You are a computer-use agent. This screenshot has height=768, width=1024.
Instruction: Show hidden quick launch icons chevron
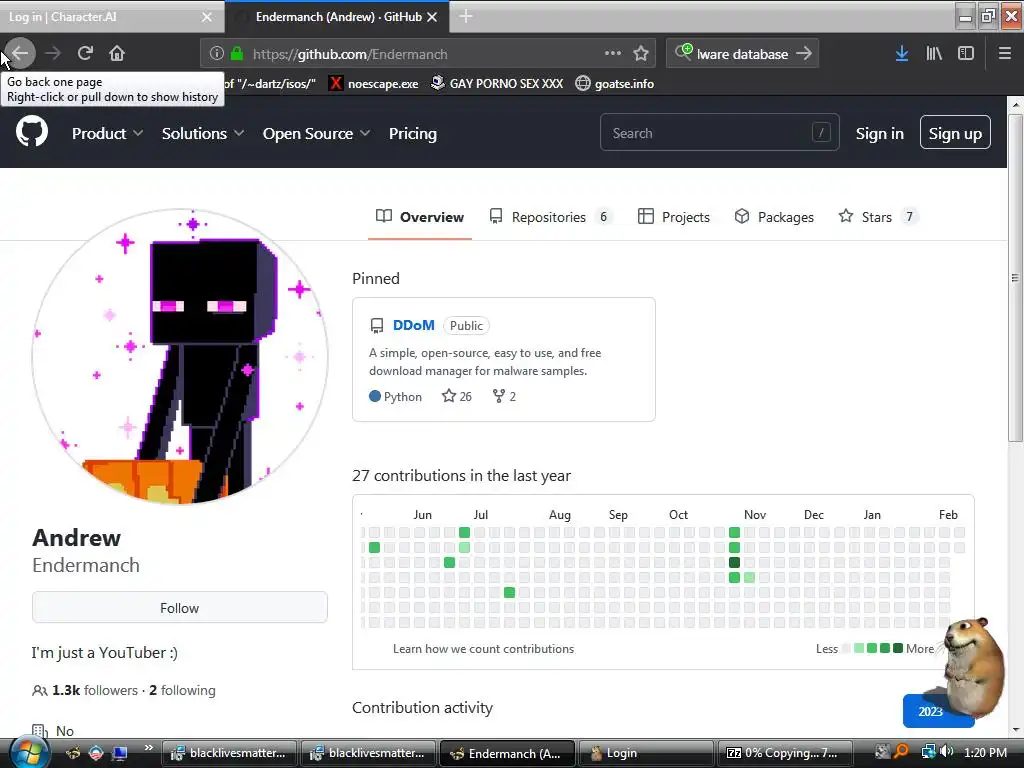[149, 748]
